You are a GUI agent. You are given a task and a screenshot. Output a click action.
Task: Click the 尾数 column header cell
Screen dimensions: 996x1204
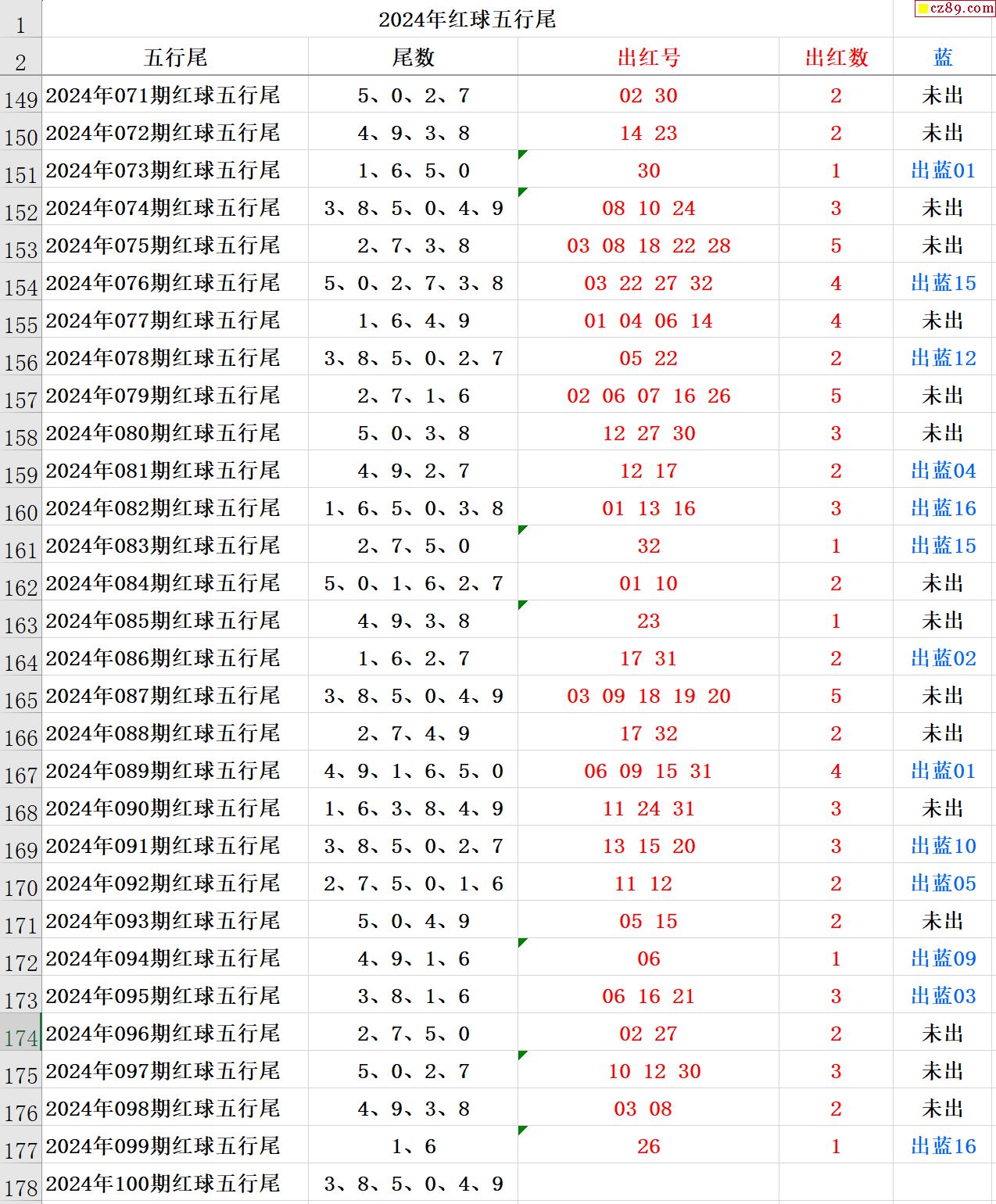[413, 57]
